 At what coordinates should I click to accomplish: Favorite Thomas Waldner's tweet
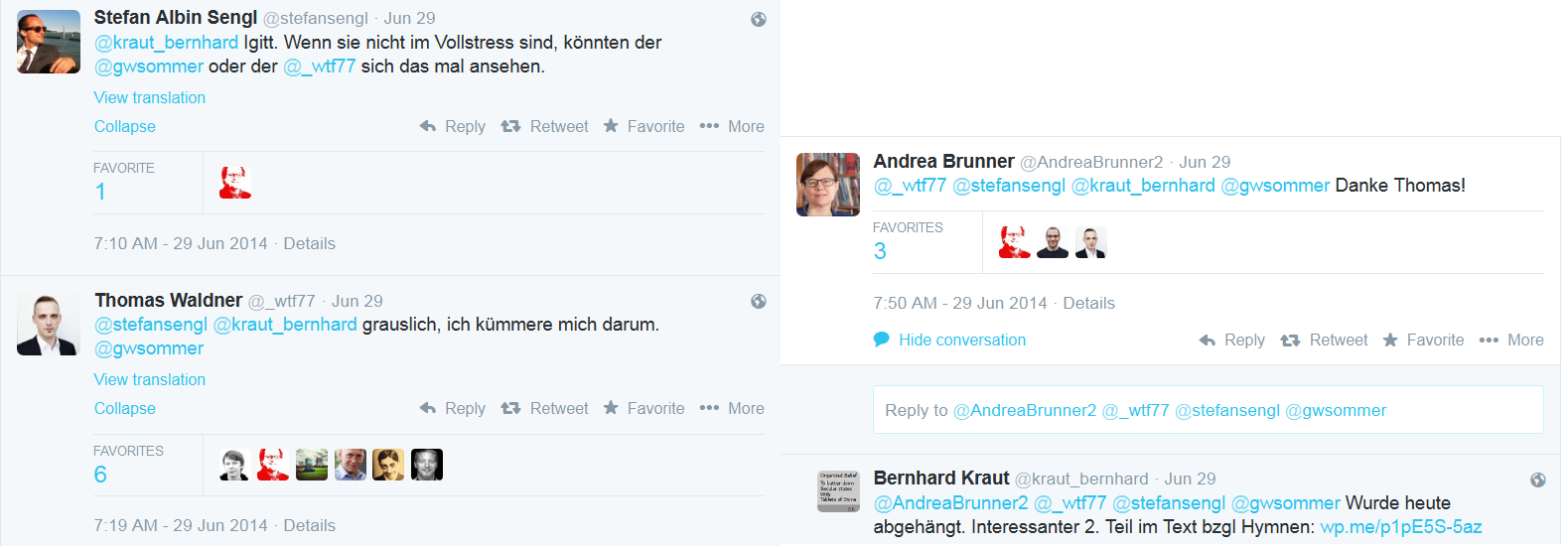point(643,409)
